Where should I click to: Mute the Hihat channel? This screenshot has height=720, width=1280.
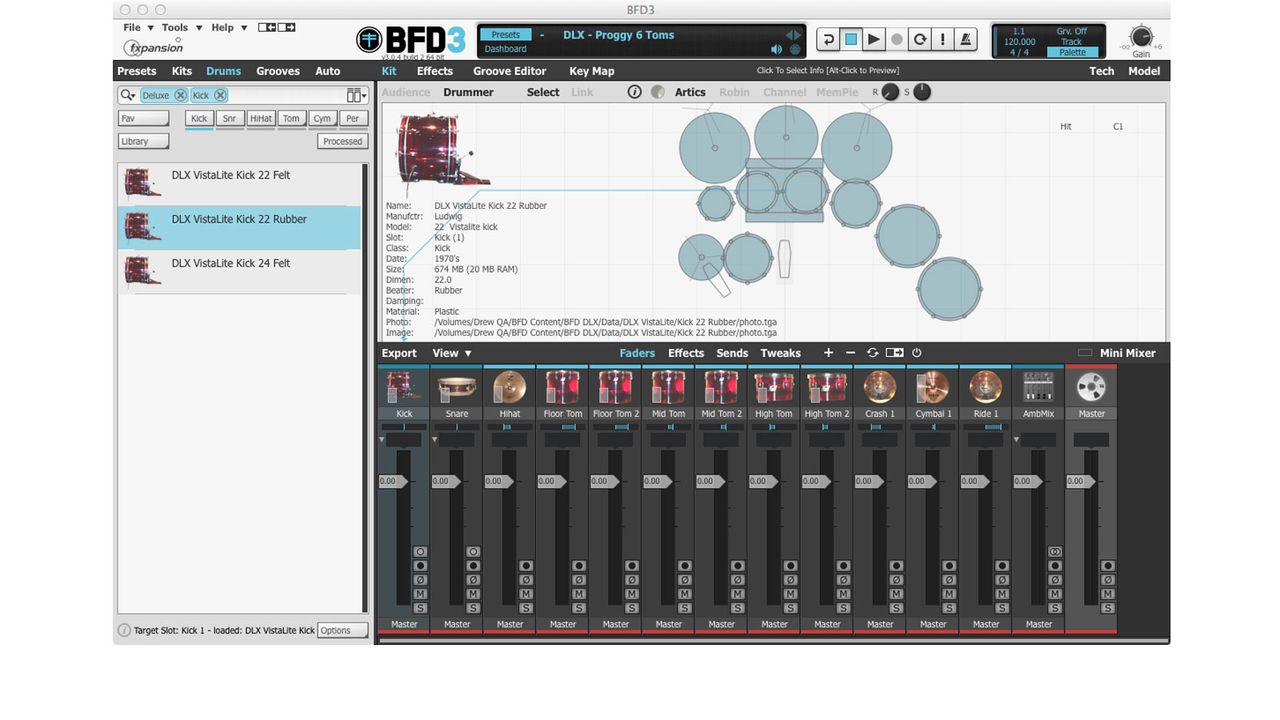526,594
